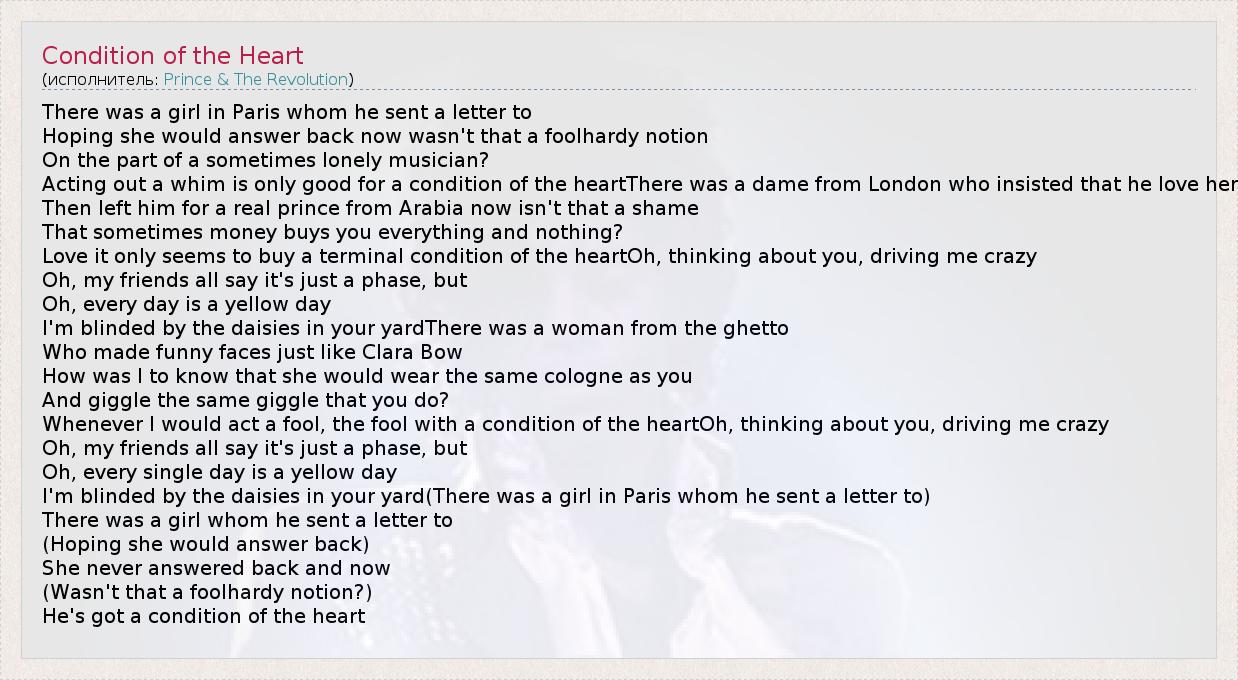The width and height of the screenshot is (1238, 680).
Task: Click the word 'исполнитель' label
Action: pos(101,79)
